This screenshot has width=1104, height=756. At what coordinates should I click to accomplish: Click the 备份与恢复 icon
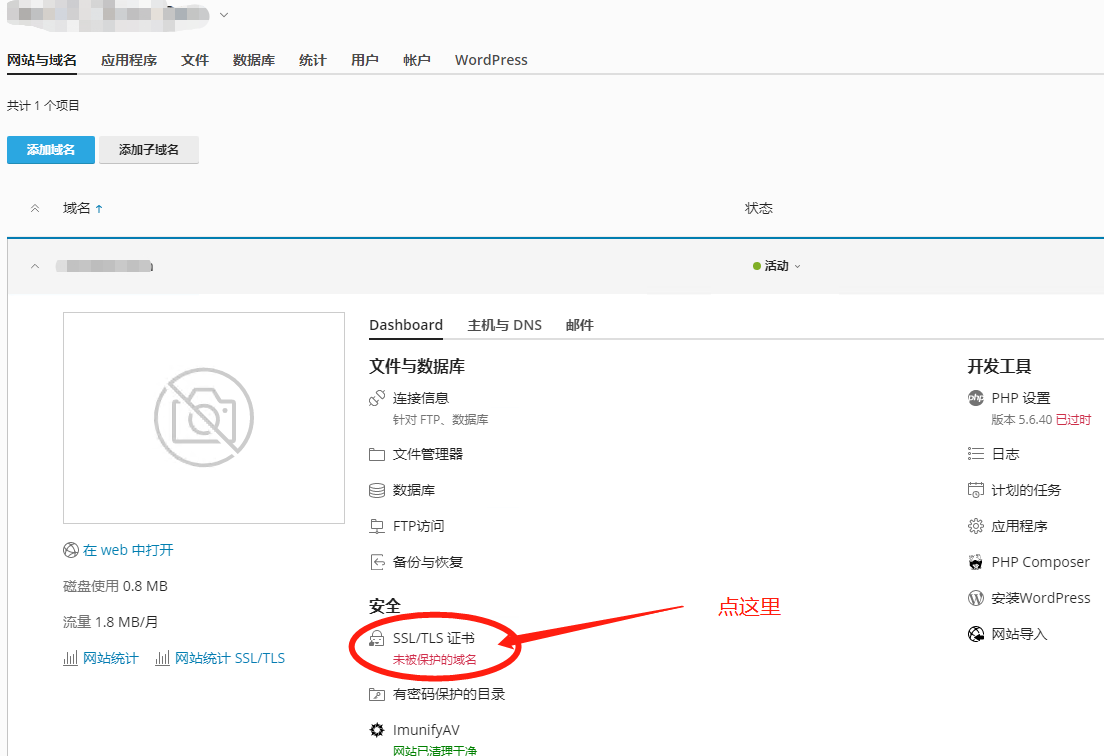click(377, 562)
